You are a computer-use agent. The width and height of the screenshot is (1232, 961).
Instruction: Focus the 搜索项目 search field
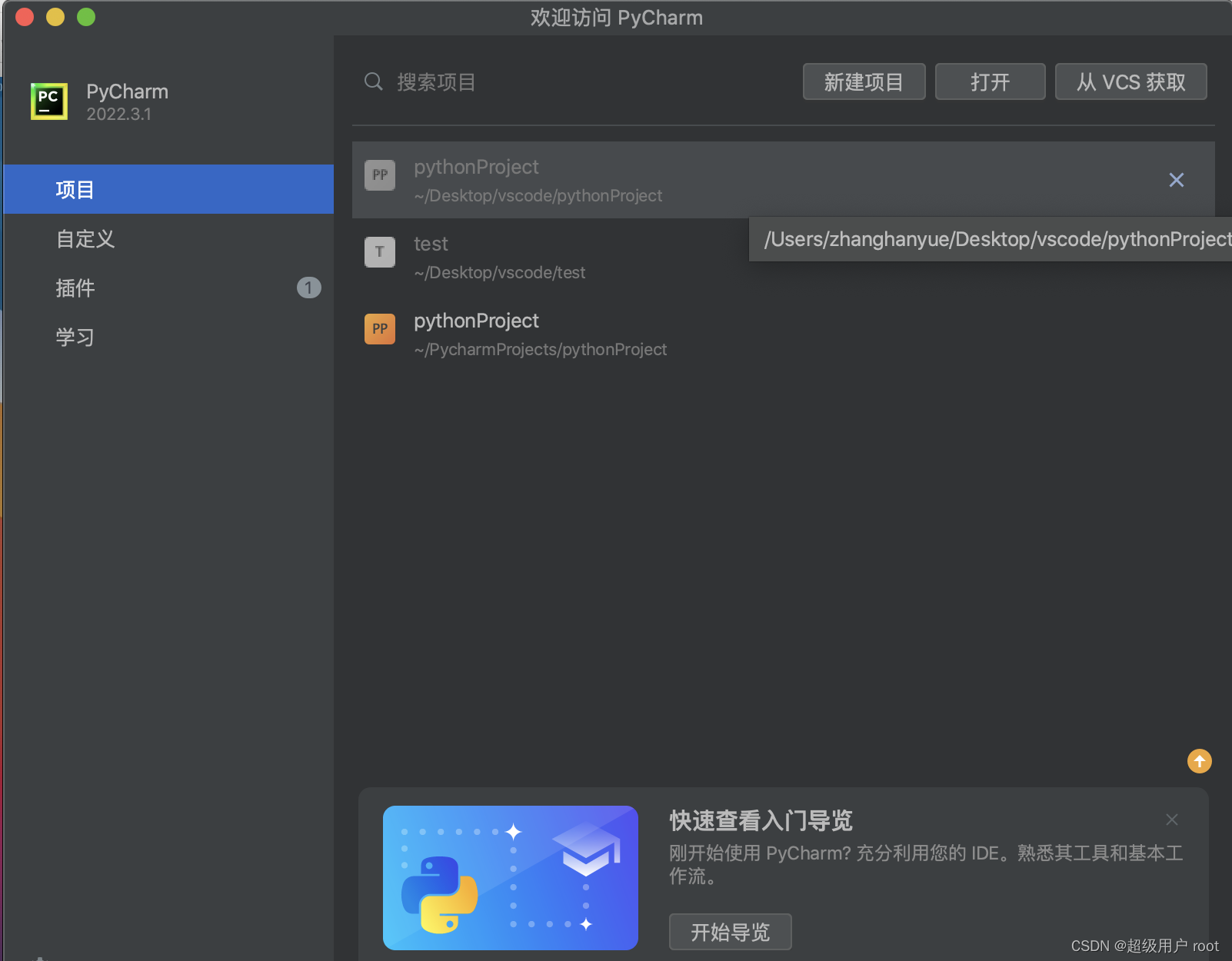click(x=577, y=81)
